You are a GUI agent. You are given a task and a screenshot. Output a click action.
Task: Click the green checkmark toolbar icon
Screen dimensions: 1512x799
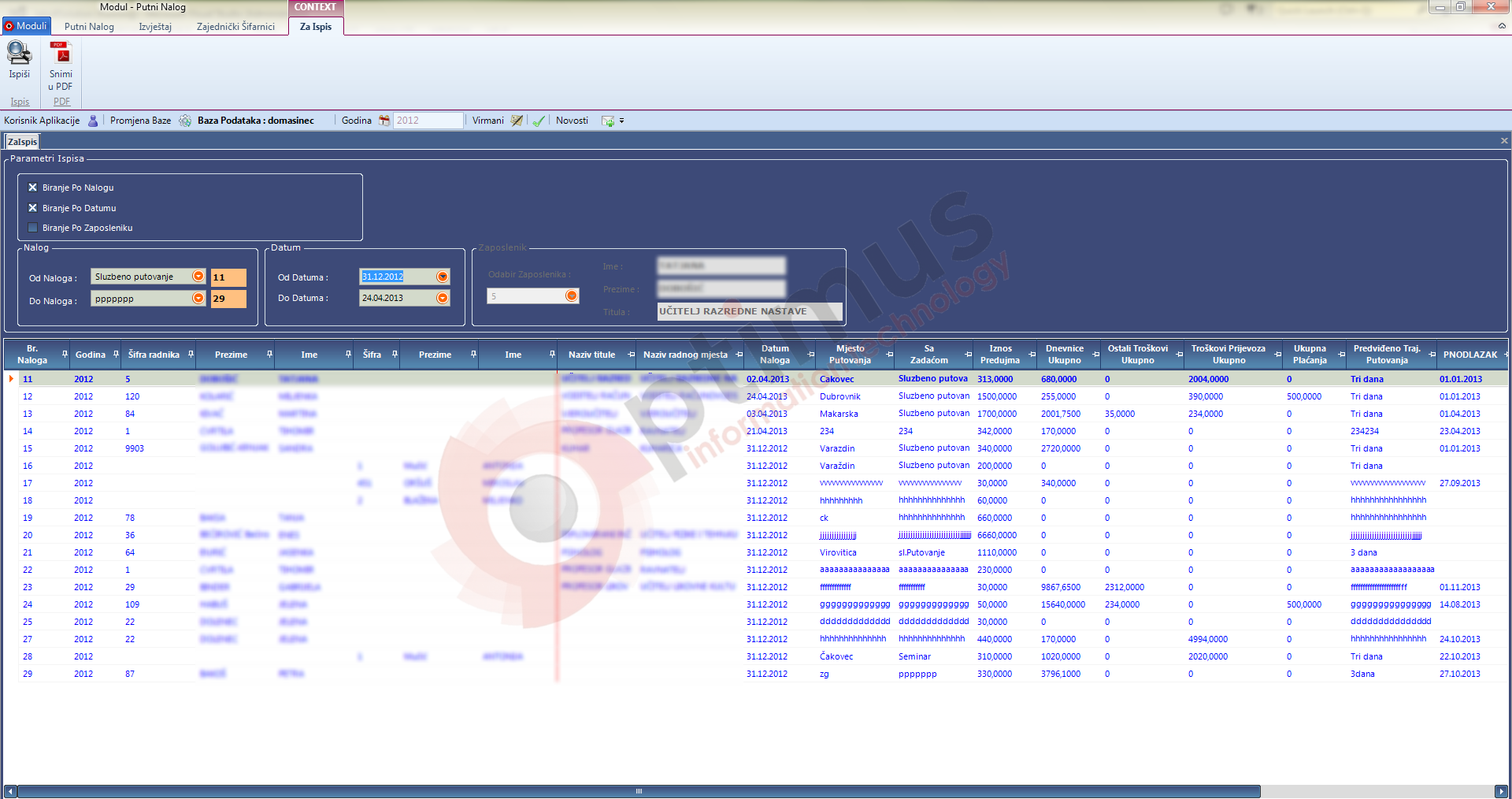[x=539, y=121]
